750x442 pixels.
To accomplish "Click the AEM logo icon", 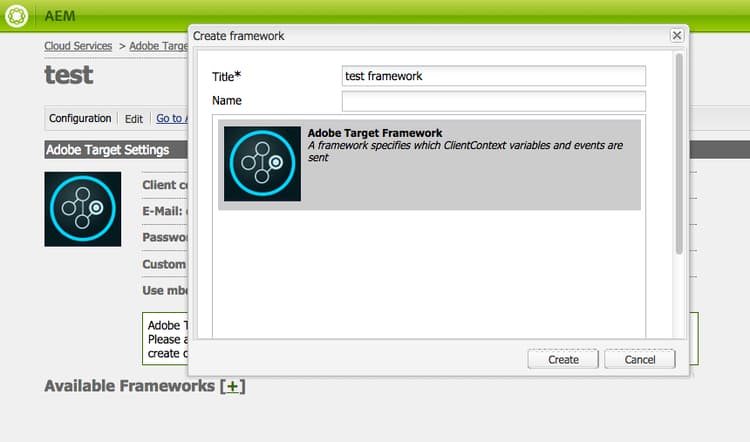I will [16, 16].
